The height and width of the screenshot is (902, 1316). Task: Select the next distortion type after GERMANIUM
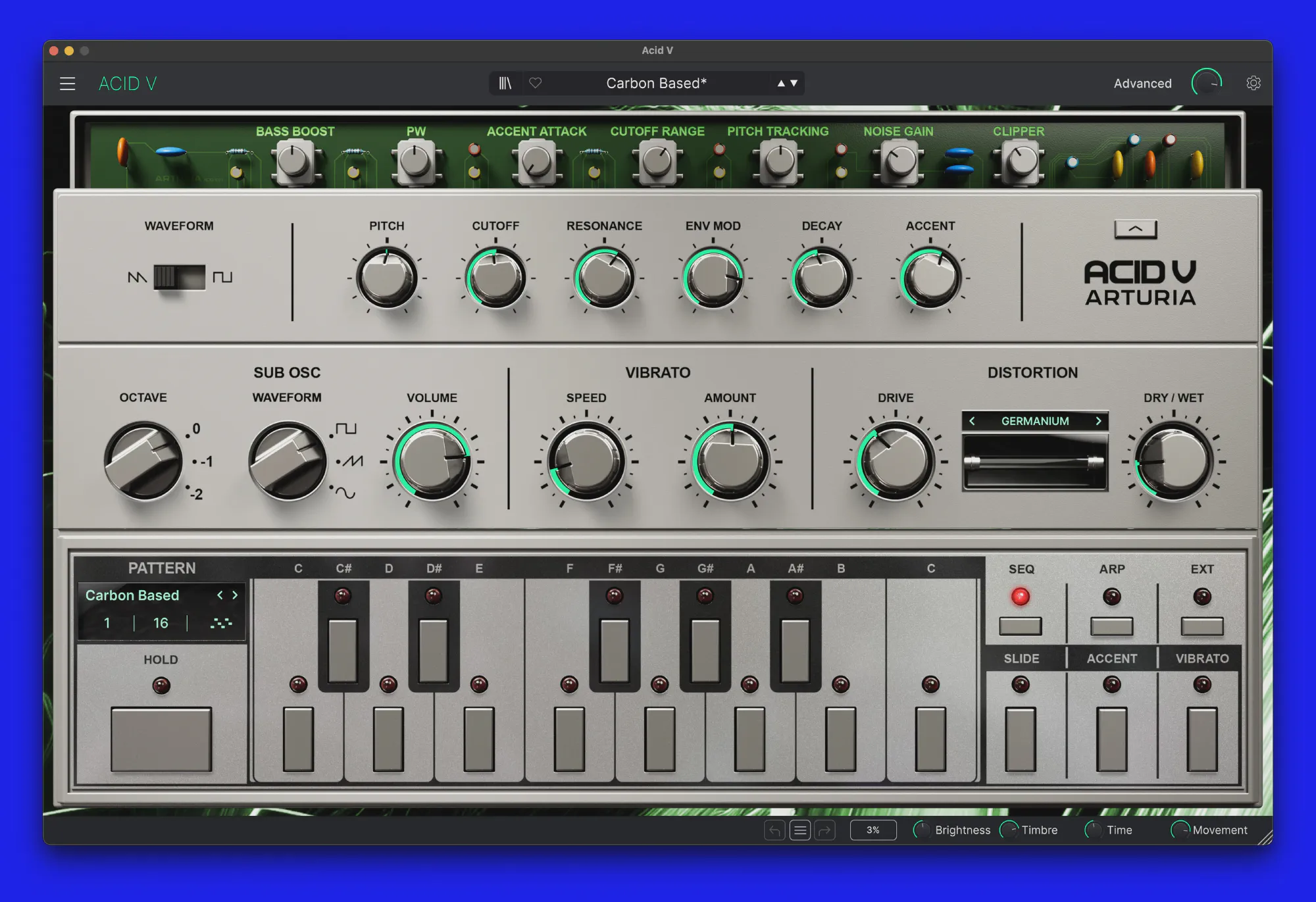(1098, 421)
